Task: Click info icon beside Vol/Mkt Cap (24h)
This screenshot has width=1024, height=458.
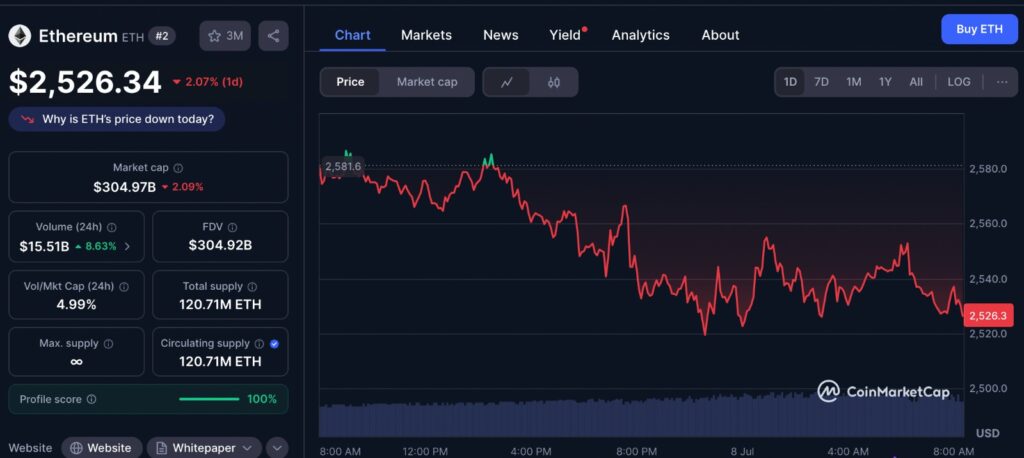Action: (x=124, y=287)
